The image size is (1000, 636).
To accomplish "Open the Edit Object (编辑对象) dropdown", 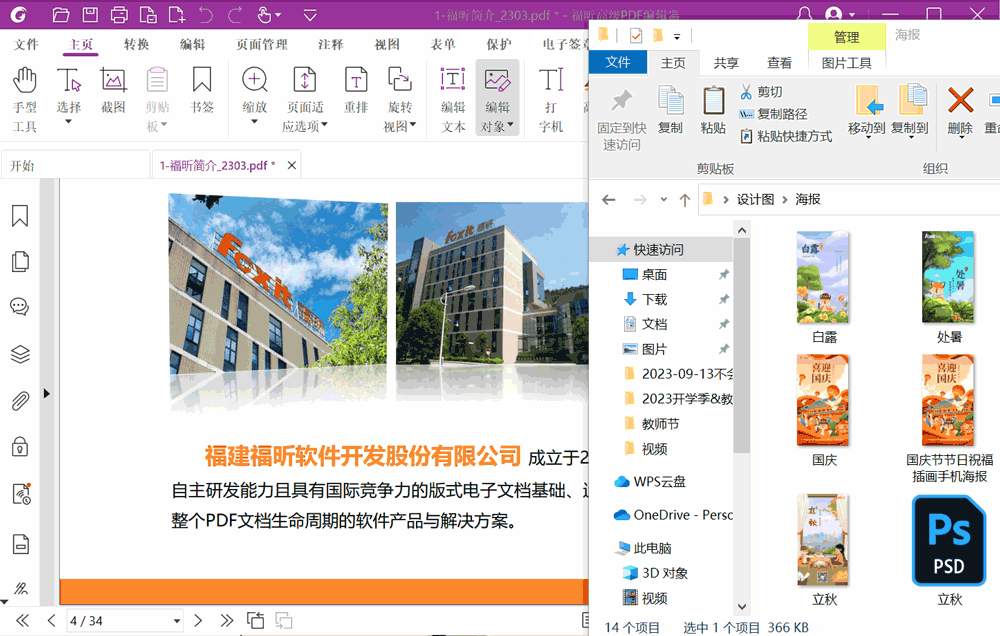I will (510, 125).
